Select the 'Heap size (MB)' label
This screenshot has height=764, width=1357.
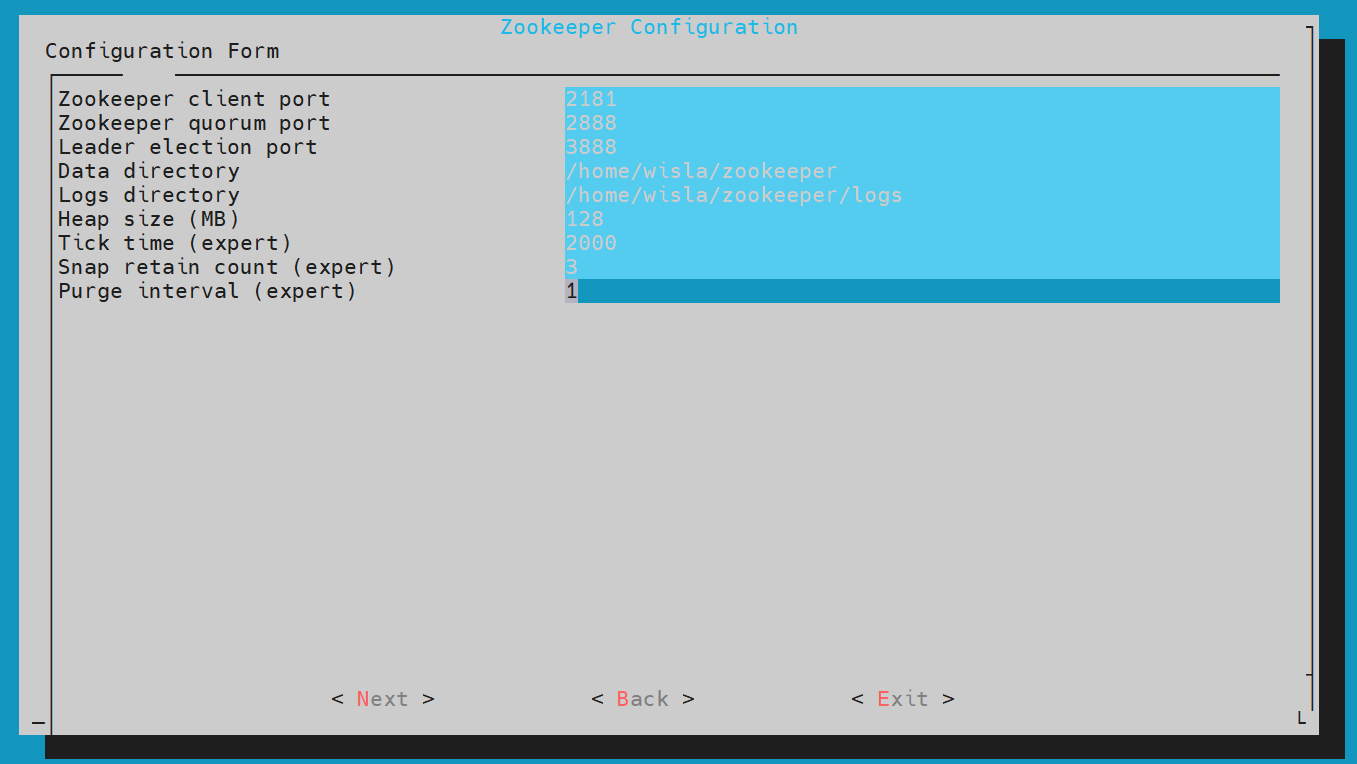pos(149,219)
